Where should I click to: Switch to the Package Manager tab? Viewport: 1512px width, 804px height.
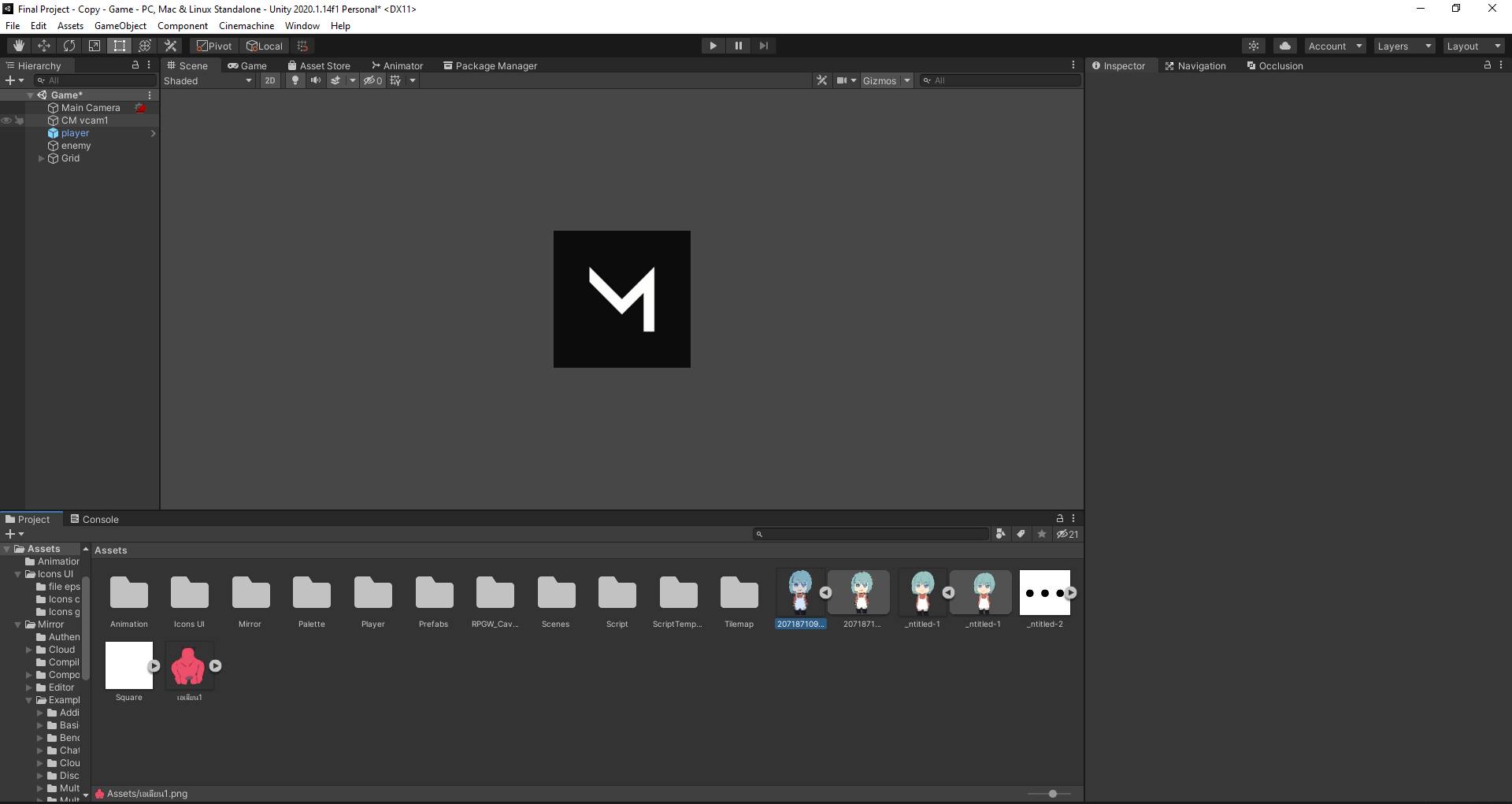pyautogui.click(x=490, y=65)
